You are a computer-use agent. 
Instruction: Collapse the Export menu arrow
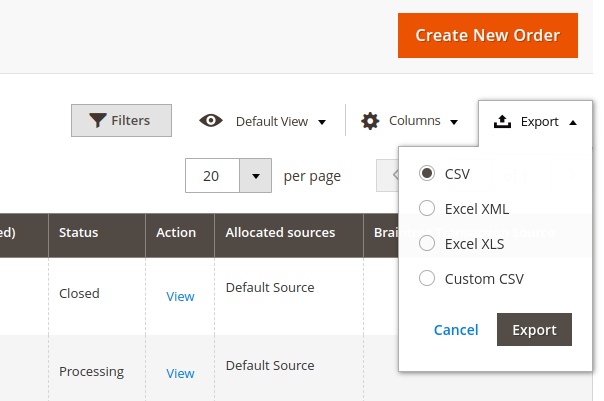tap(572, 122)
